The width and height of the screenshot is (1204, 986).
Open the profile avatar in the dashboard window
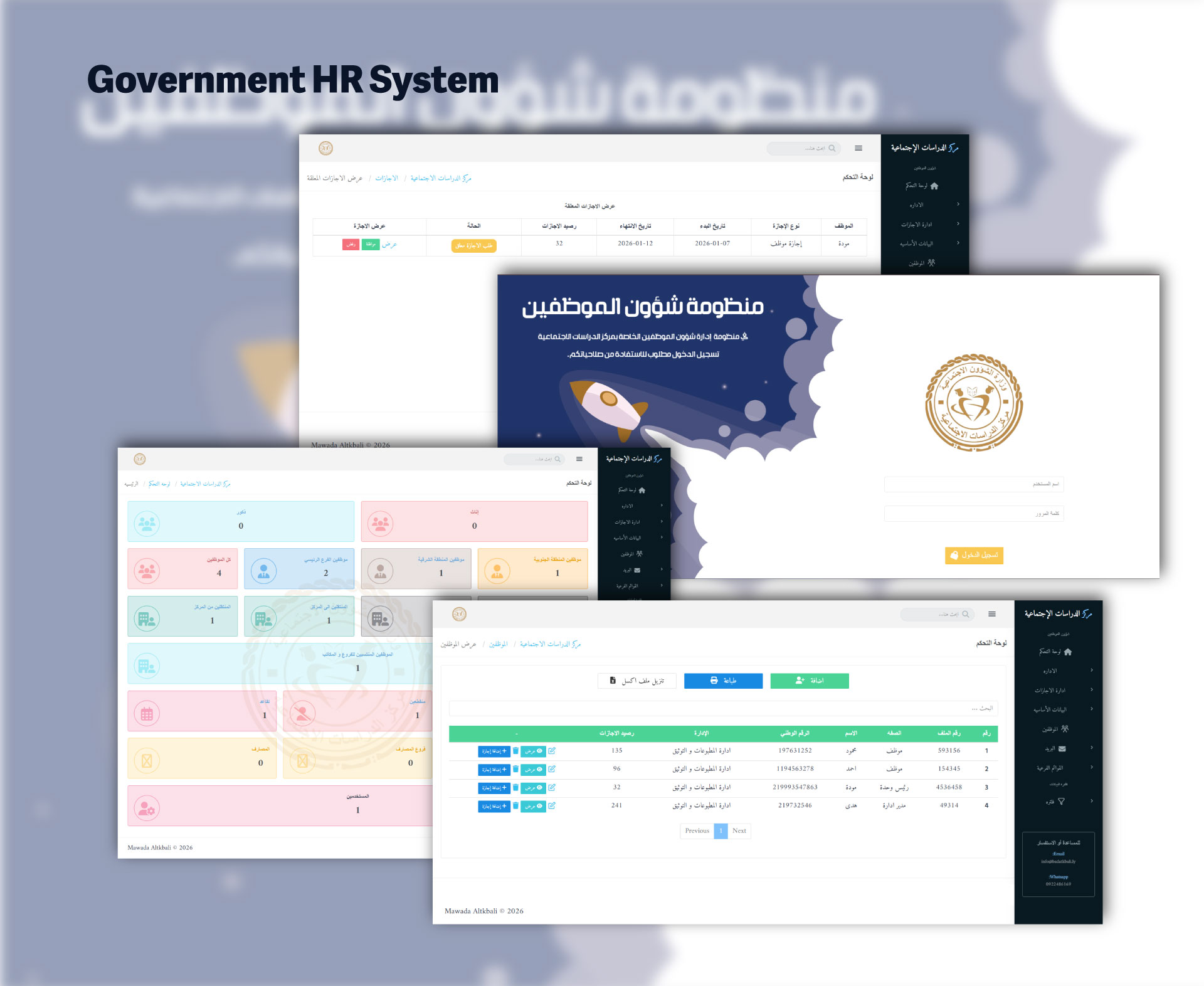point(140,459)
